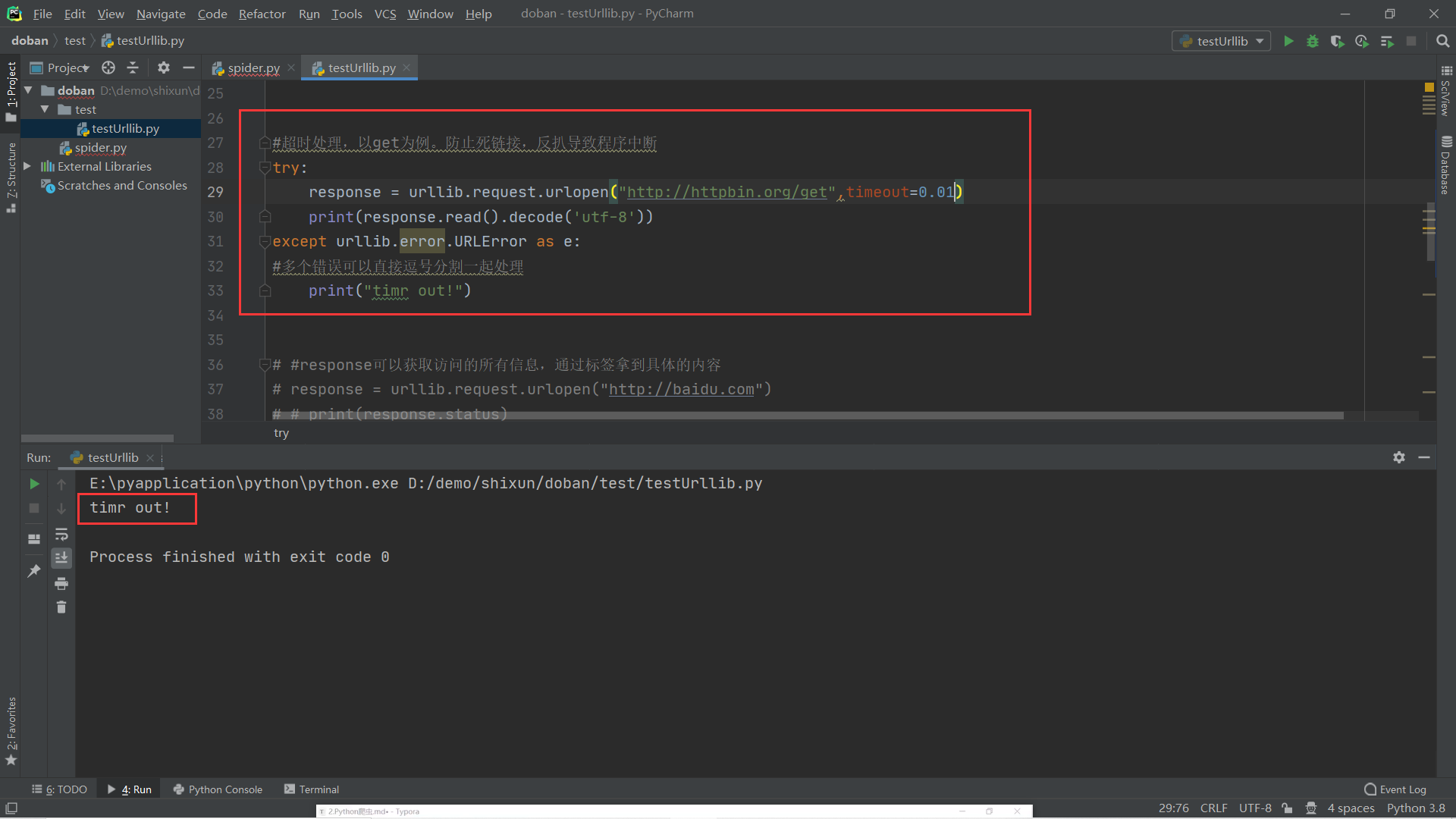
Task: Collapse the test folder node
Action: pyautogui.click(x=45, y=109)
